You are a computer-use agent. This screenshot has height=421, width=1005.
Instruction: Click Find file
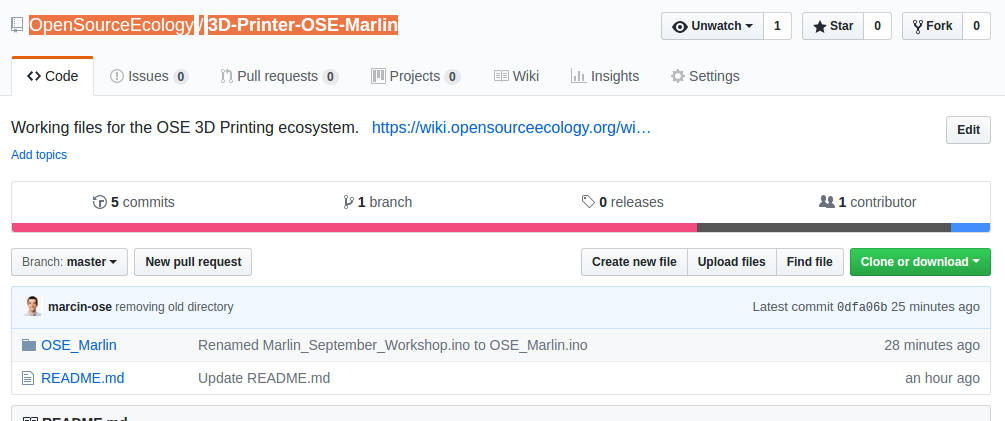810,262
